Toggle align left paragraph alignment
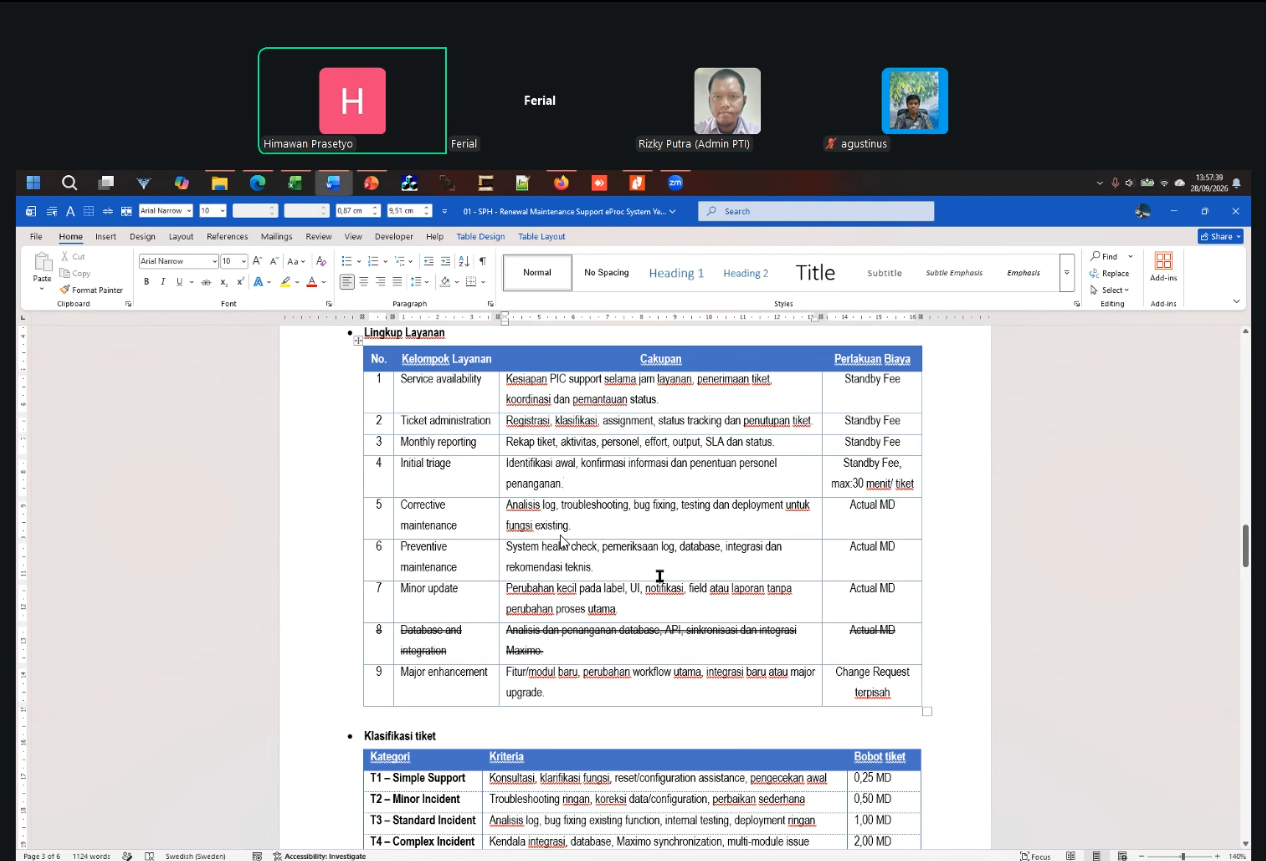The image size is (1266, 861). 347,282
